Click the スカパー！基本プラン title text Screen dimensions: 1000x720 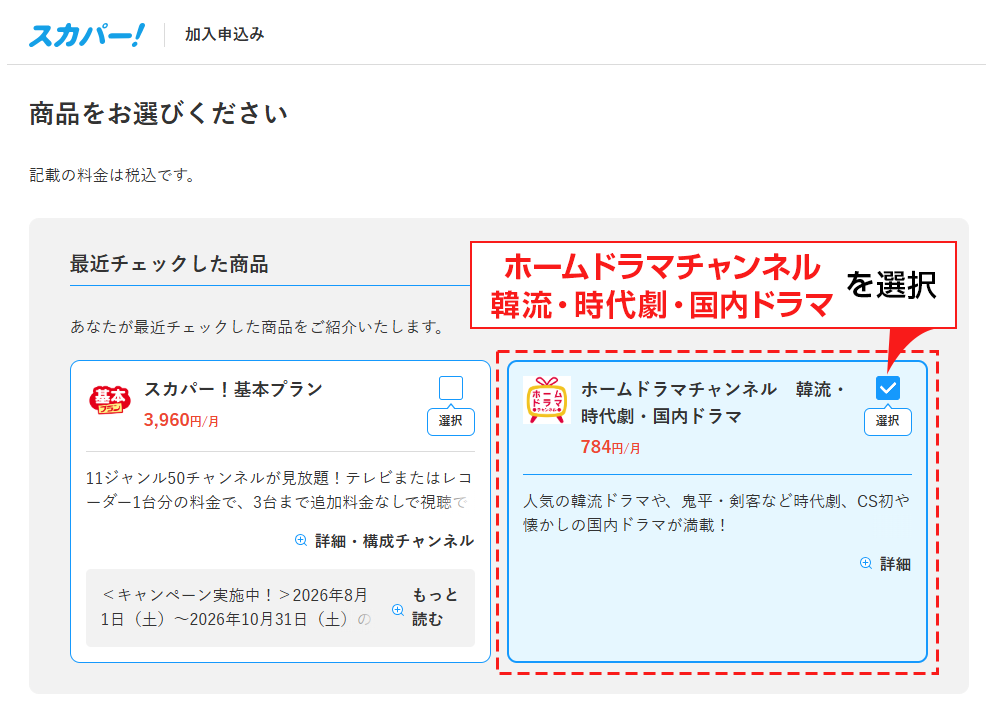pyautogui.click(x=233, y=389)
